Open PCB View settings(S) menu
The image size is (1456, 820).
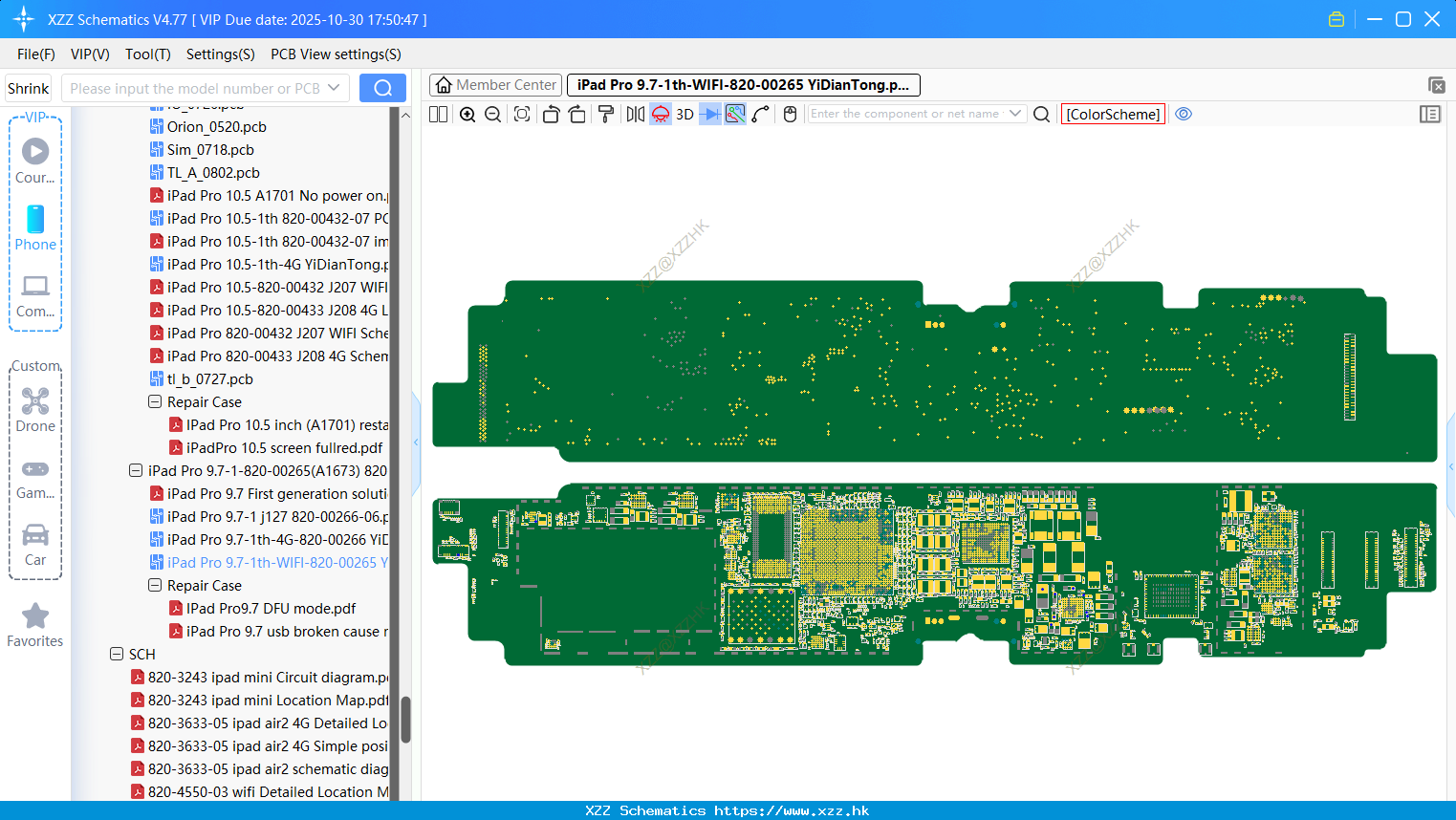pos(336,54)
